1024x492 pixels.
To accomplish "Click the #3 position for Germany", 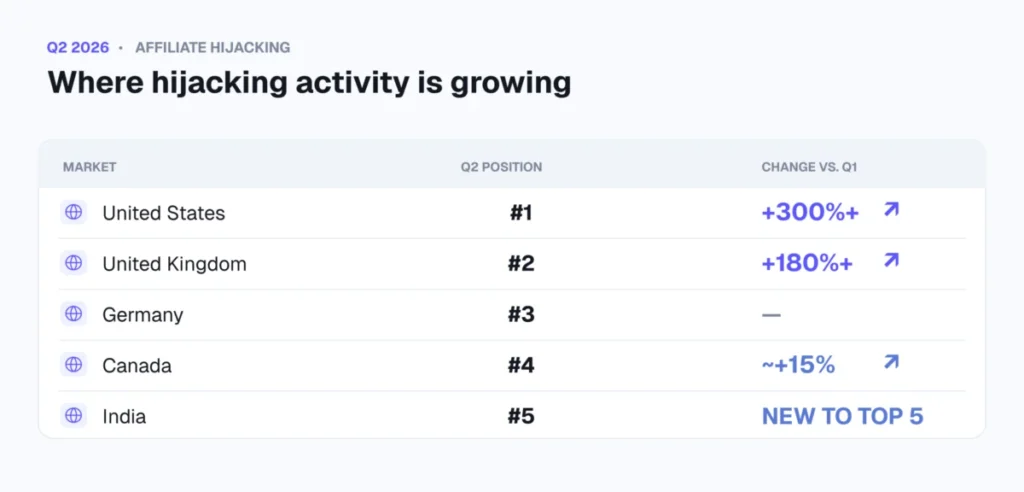I will (x=521, y=315).
